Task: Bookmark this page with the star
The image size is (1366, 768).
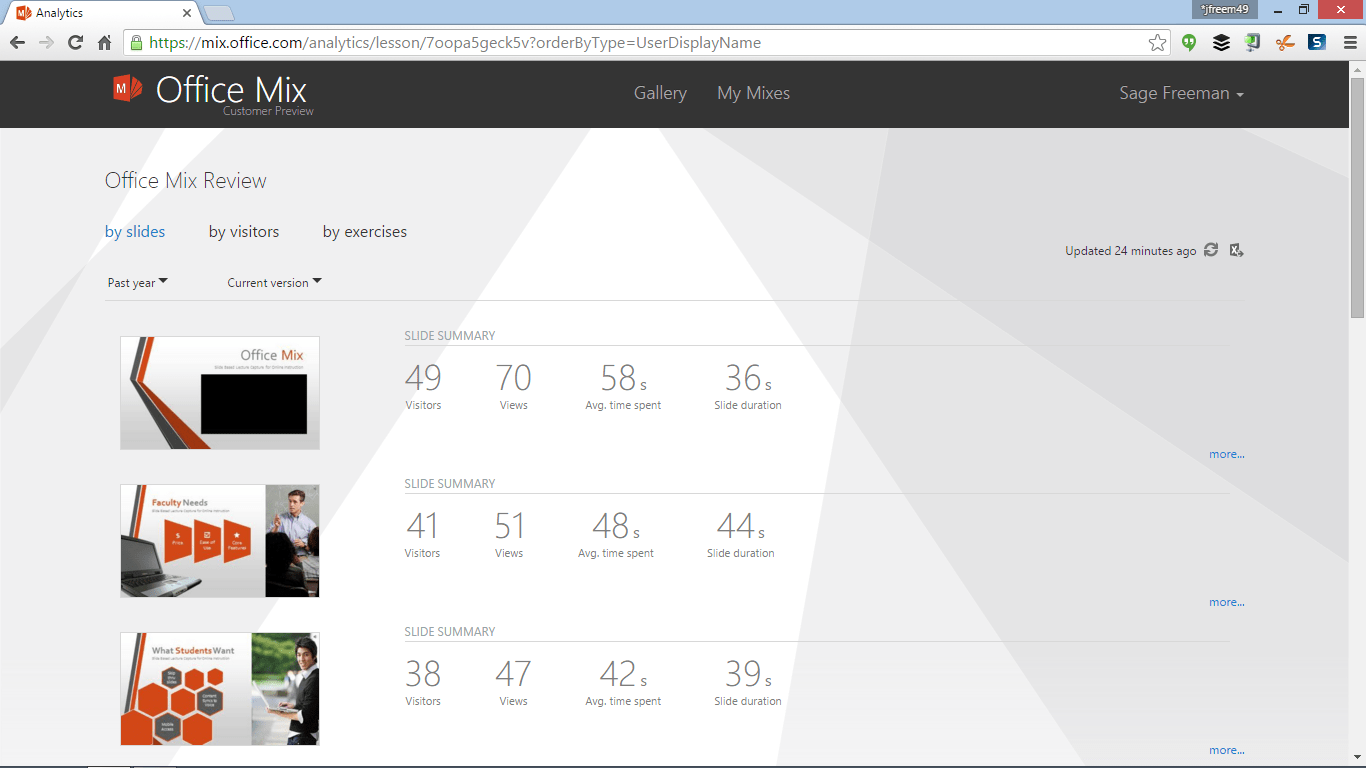Action: (1157, 43)
